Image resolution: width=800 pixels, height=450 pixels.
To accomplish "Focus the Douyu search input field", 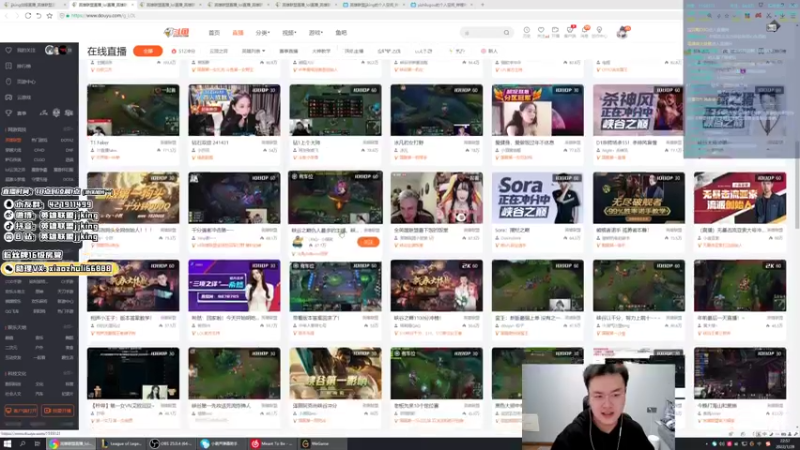I will click(481, 33).
